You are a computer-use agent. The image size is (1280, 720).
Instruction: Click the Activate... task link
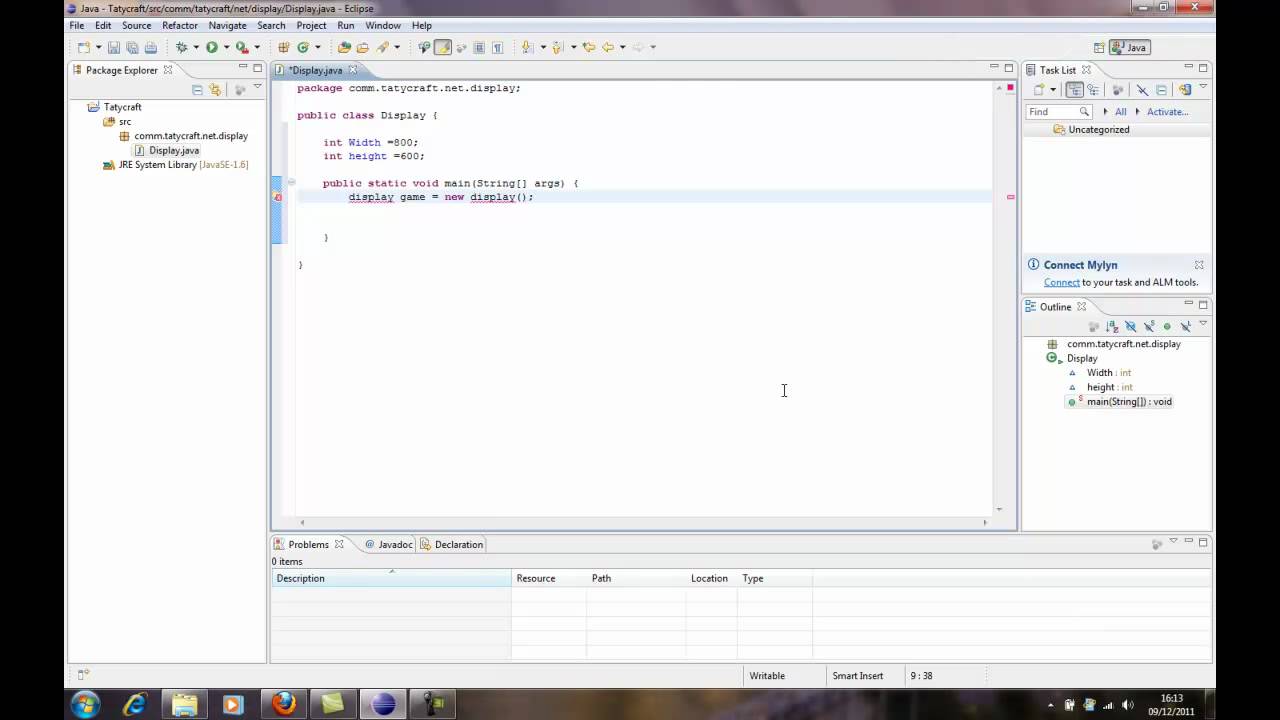click(x=1167, y=112)
